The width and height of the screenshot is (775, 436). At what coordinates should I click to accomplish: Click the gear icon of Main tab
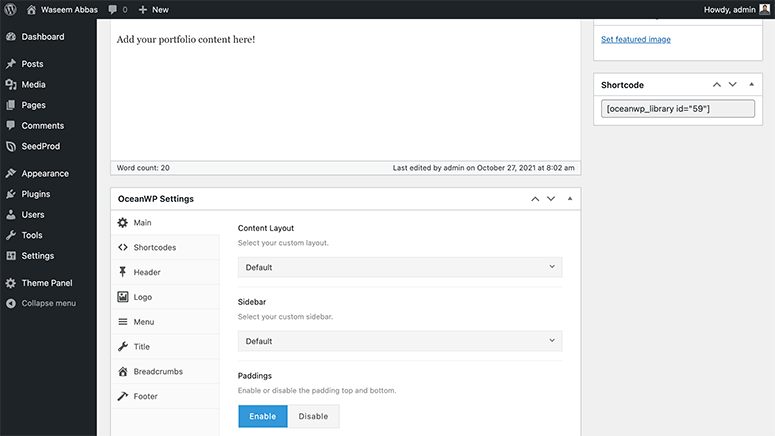tap(123, 222)
